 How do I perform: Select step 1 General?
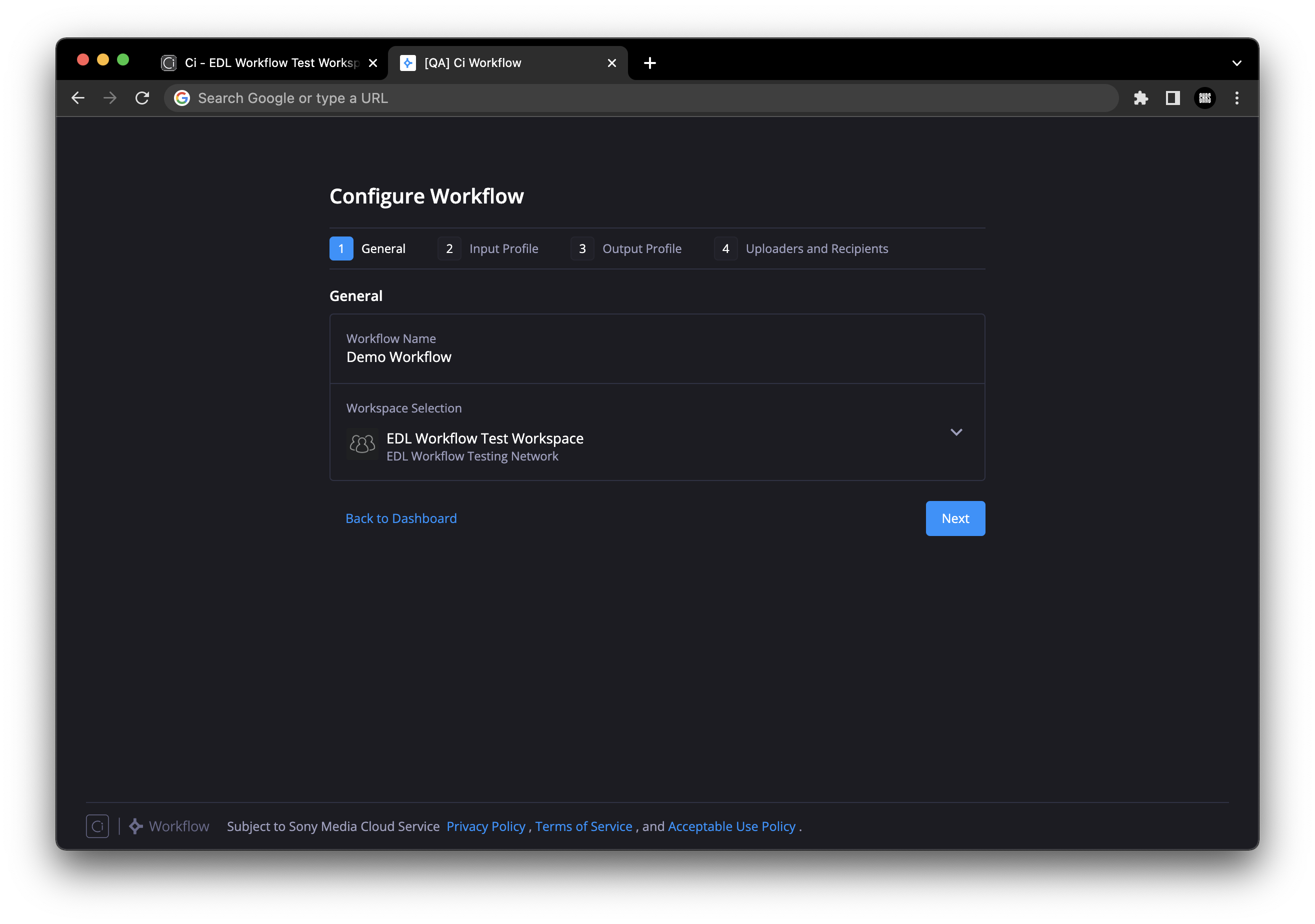(x=367, y=248)
